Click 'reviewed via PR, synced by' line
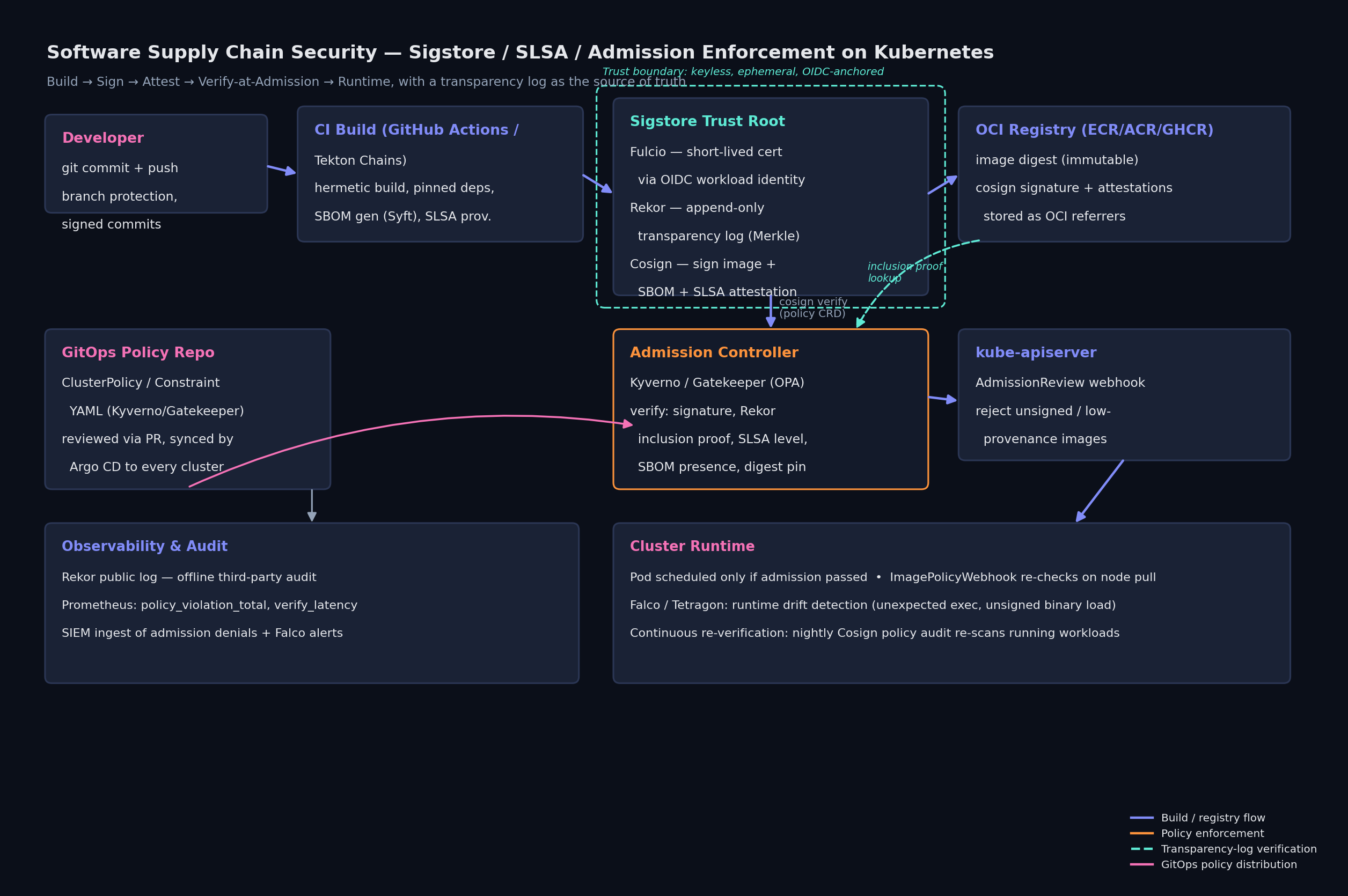The height and width of the screenshot is (896, 1348). point(148,439)
